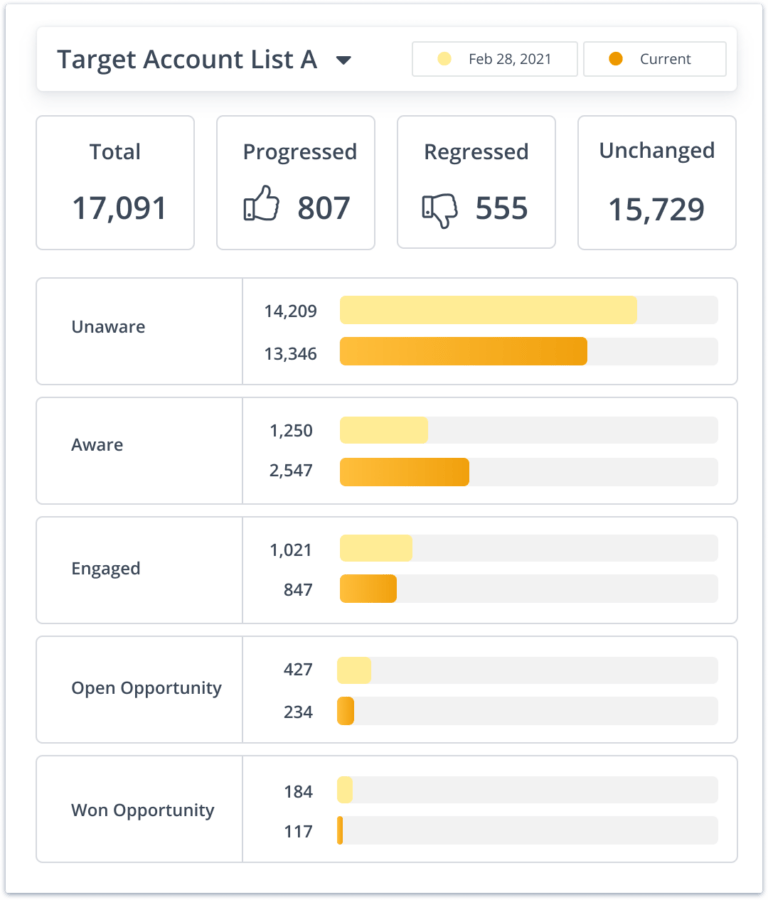Image resolution: width=768 pixels, height=900 pixels.
Task: Open the Target Account List A dropdown
Action: [x=200, y=59]
